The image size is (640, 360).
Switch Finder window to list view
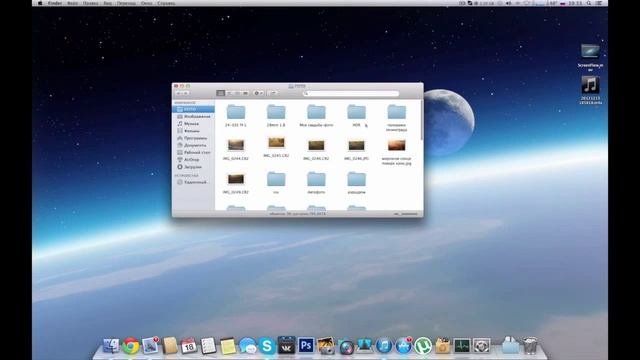[x=229, y=93]
